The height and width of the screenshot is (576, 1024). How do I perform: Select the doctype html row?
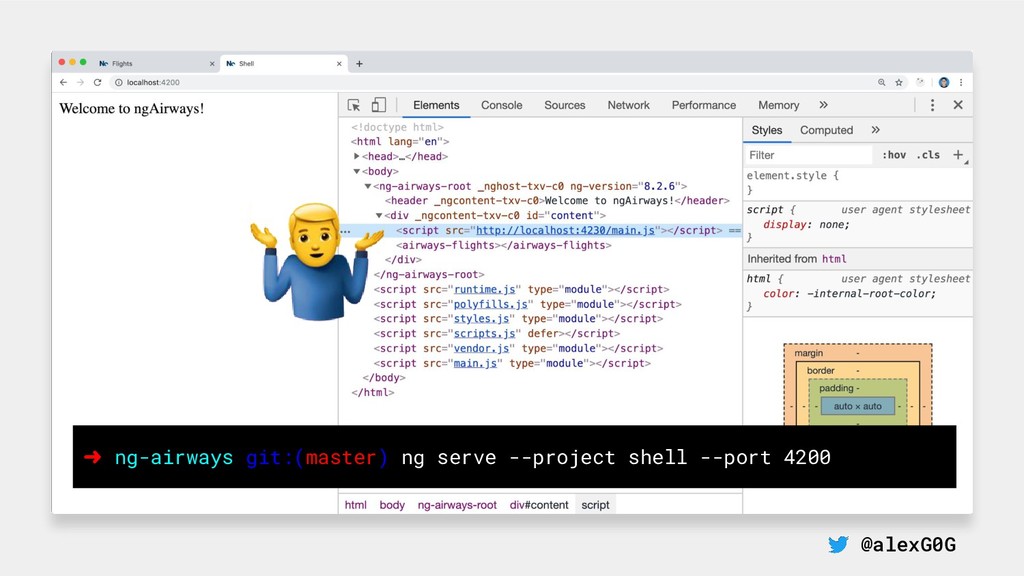pyautogui.click(x=397, y=127)
